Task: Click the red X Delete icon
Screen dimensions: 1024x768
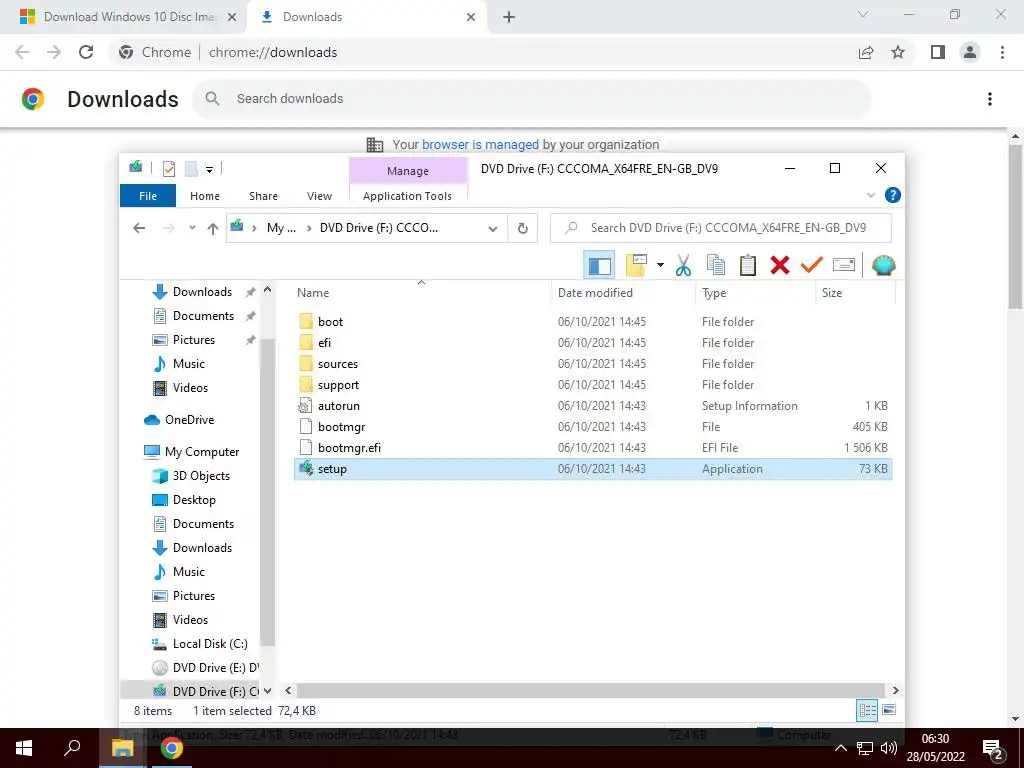Action: pyautogui.click(x=780, y=265)
